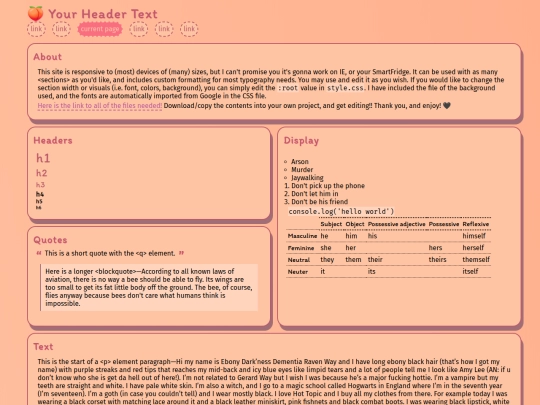This screenshot has height=405, width=540.
Task: Click 'Don't pick up the phone' list item
Action: [x=328, y=186]
